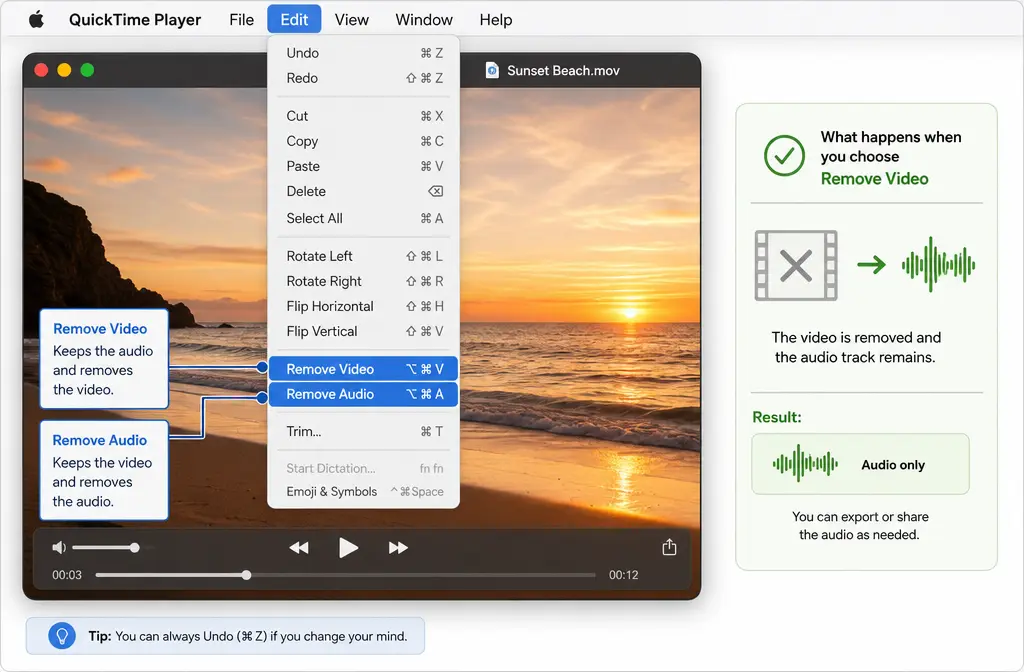Screen dimensions: 1024x672
Task: Click the 00:03 elapsed time label
Action: pos(67,575)
